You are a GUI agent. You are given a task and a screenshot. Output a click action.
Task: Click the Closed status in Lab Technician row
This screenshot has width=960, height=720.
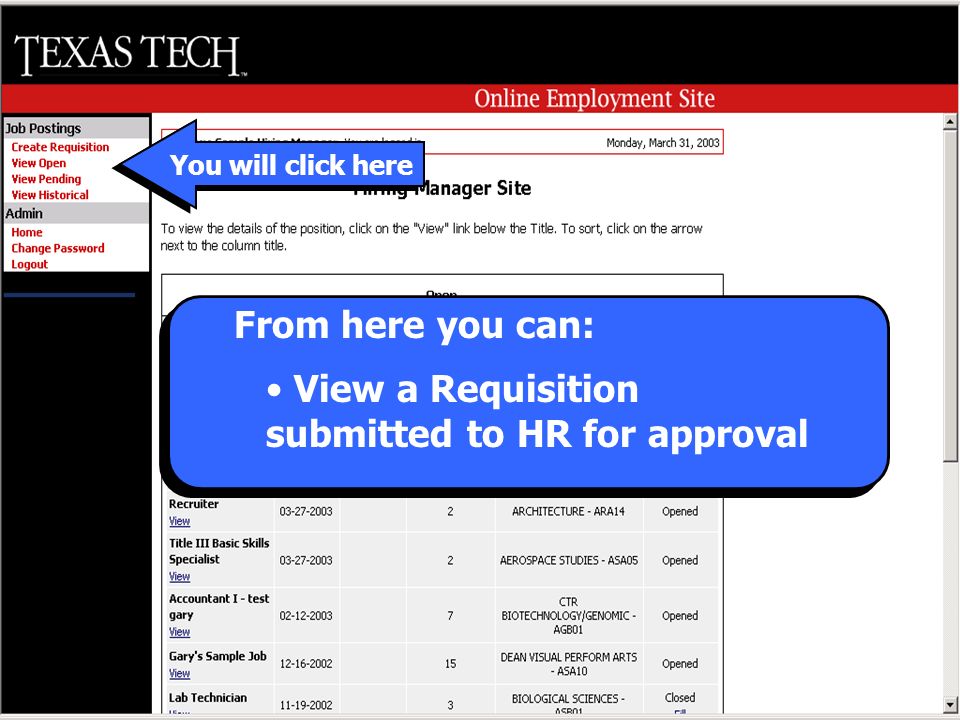680,697
